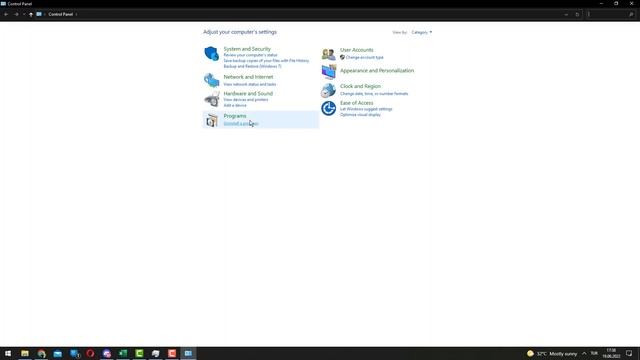640x360 pixels.
Task: Open the System and Security shield icon
Action: [x=211, y=53]
